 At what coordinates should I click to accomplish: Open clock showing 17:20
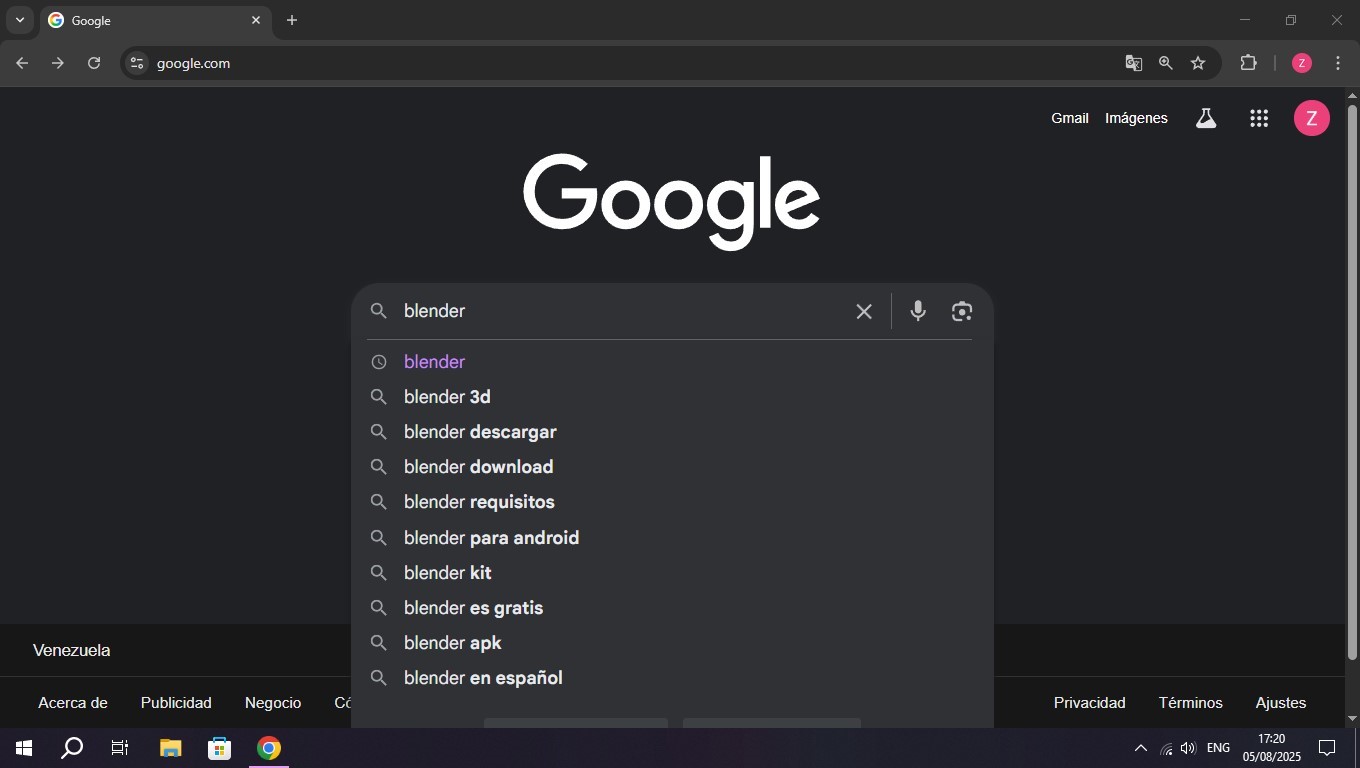pyautogui.click(x=1272, y=748)
